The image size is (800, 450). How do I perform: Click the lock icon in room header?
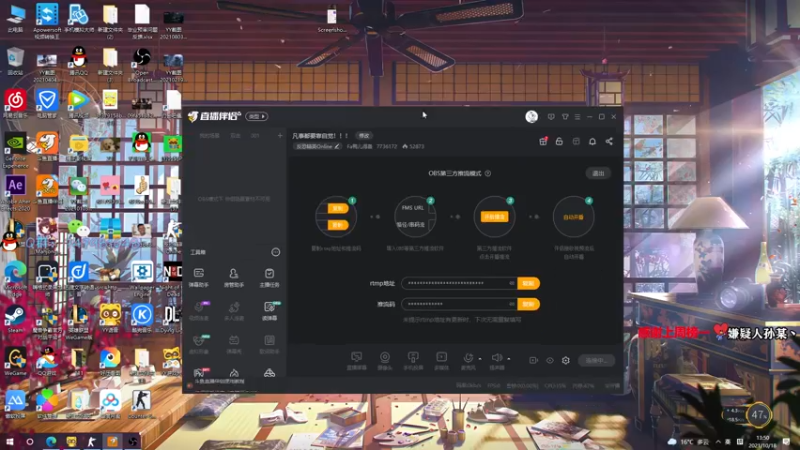[x=559, y=141]
